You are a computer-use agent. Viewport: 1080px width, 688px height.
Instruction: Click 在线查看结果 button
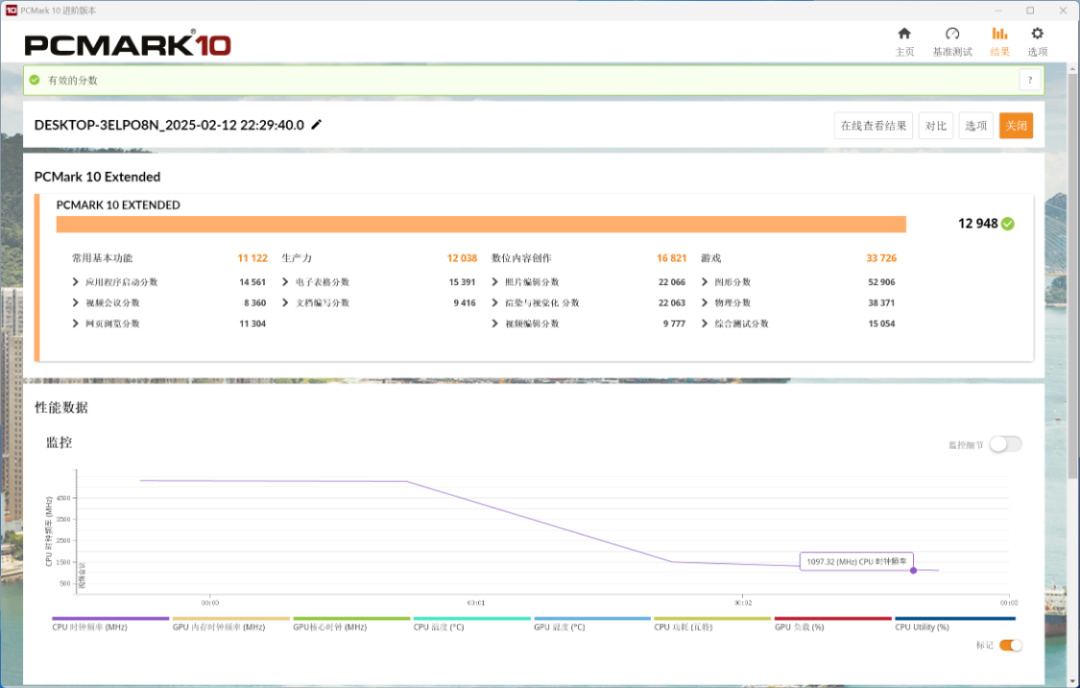(x=873, y=125)
